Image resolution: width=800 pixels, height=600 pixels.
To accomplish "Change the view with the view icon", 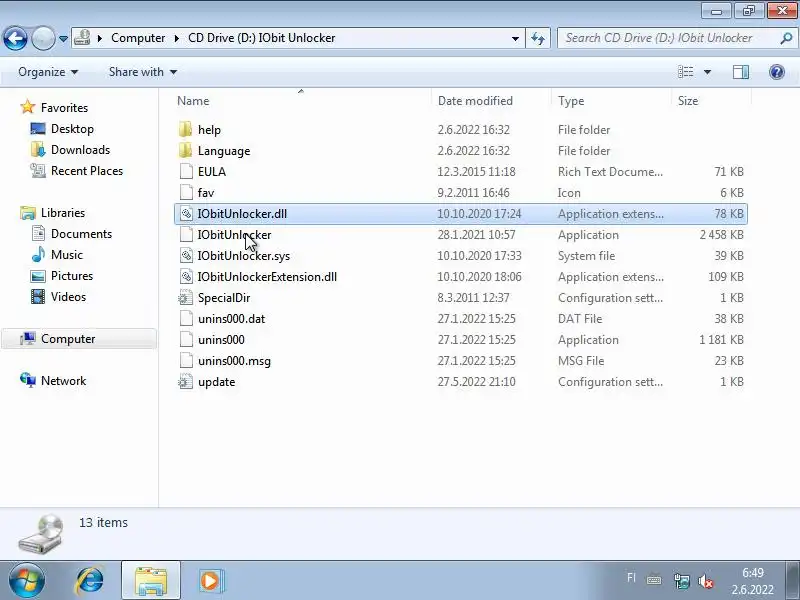I will [686, 72].
